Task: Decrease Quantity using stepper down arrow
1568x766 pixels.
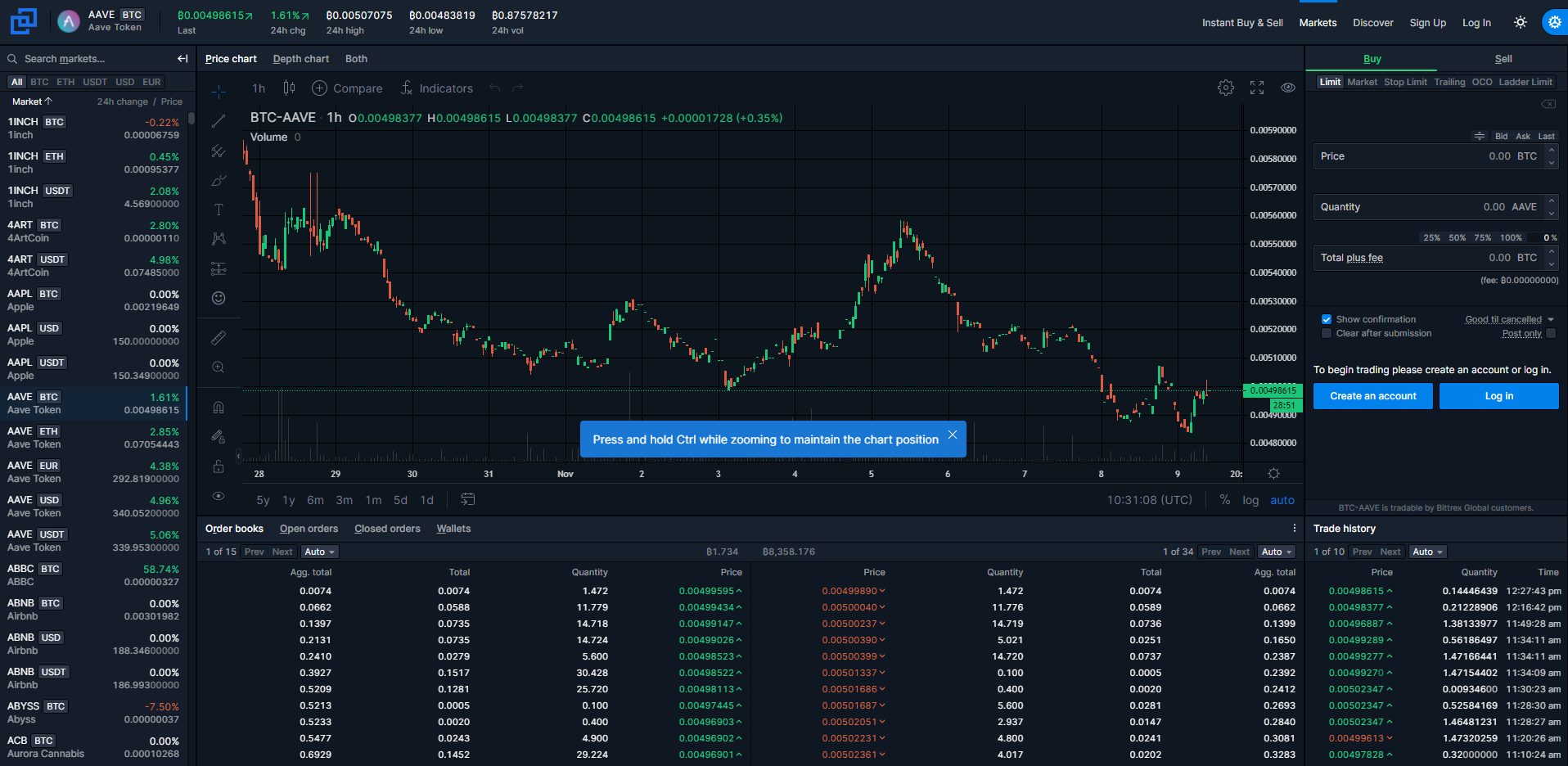Action: tap(1552, 213)
